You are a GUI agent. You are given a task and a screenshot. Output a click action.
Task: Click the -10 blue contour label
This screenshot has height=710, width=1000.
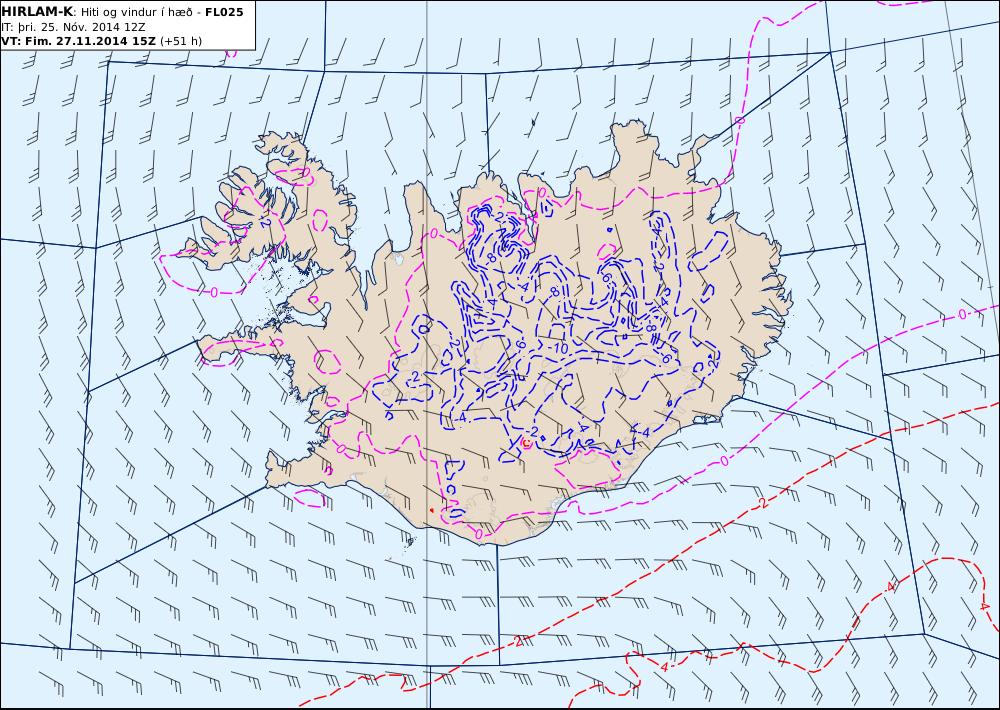click(559, 348)
